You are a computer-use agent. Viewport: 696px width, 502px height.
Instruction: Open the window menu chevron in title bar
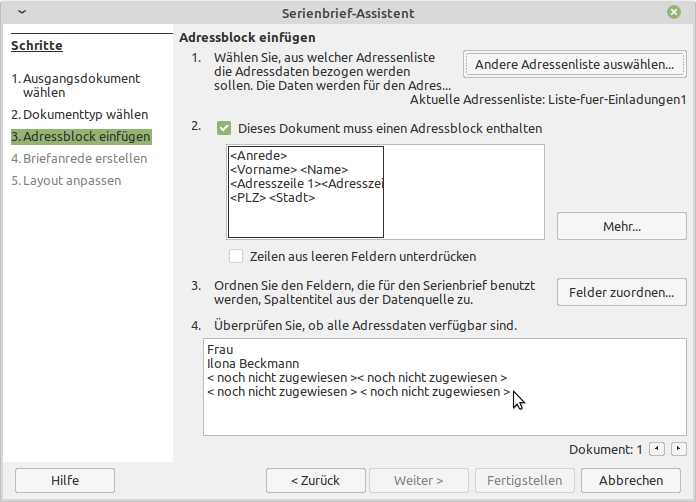(x=22, y=12)
